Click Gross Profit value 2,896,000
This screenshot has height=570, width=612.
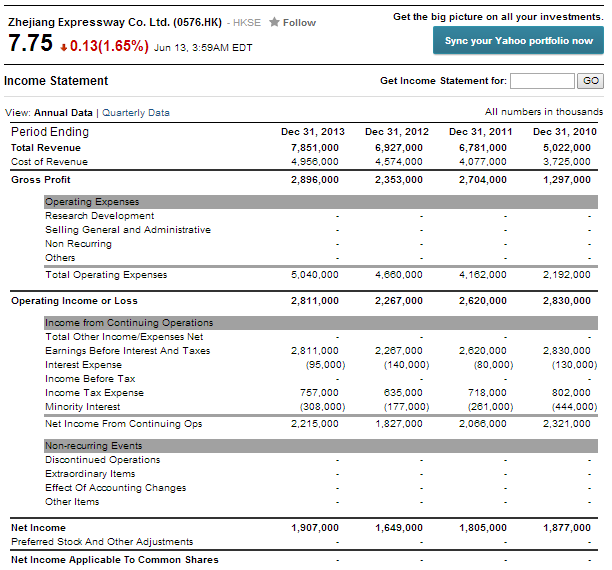[x=315, y=180]
